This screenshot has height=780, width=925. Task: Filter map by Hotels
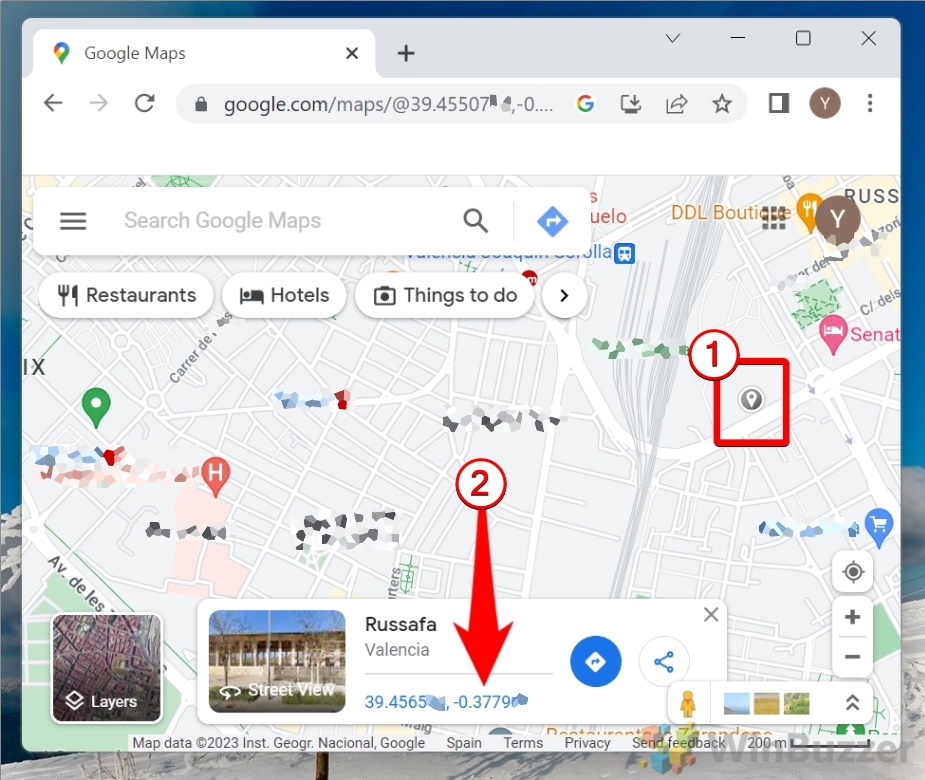284,295
